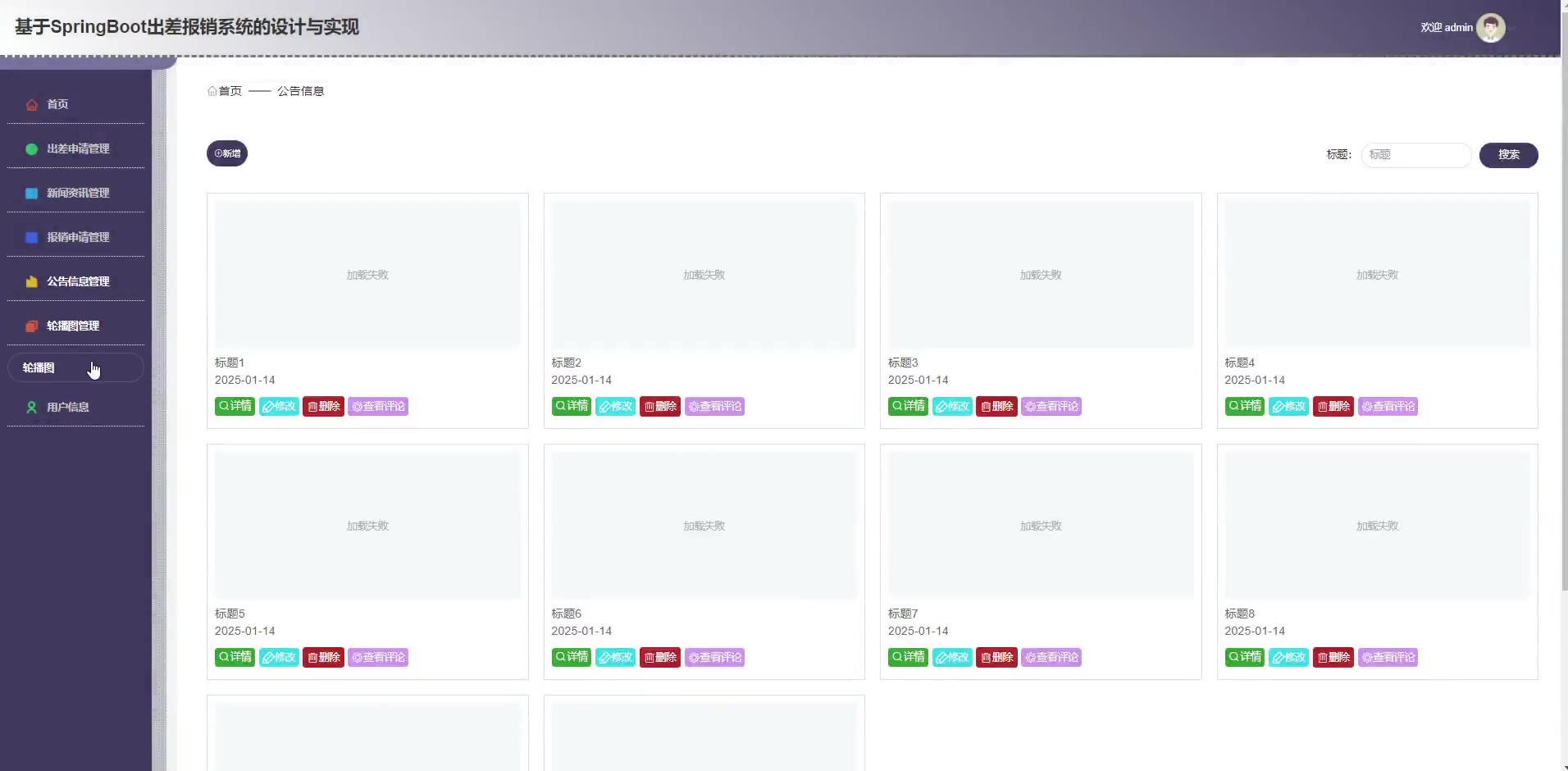Click red icon beside 轮播图管理

(x=32, y=326)
